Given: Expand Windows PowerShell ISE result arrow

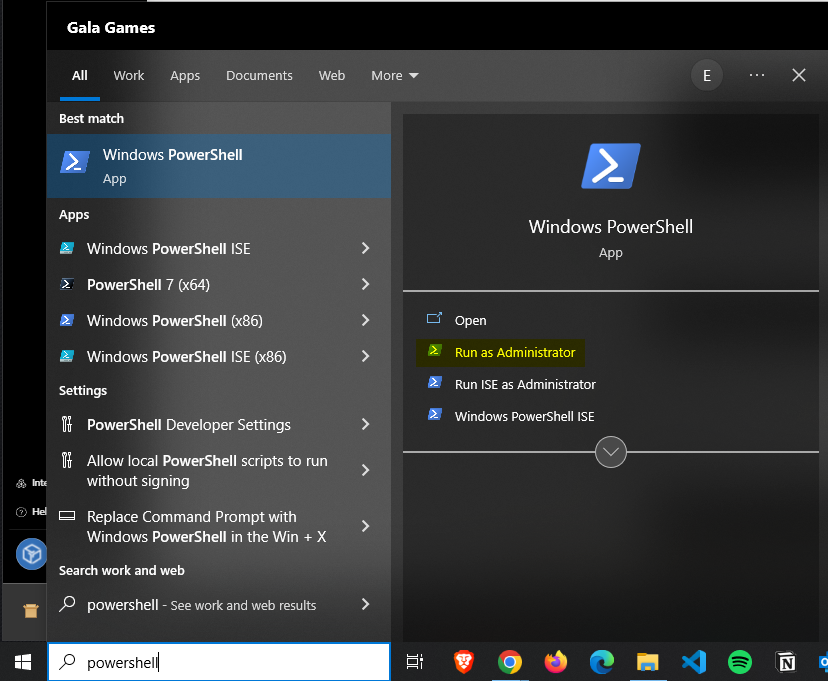Looking at the screenshot, I should point(365,248).
